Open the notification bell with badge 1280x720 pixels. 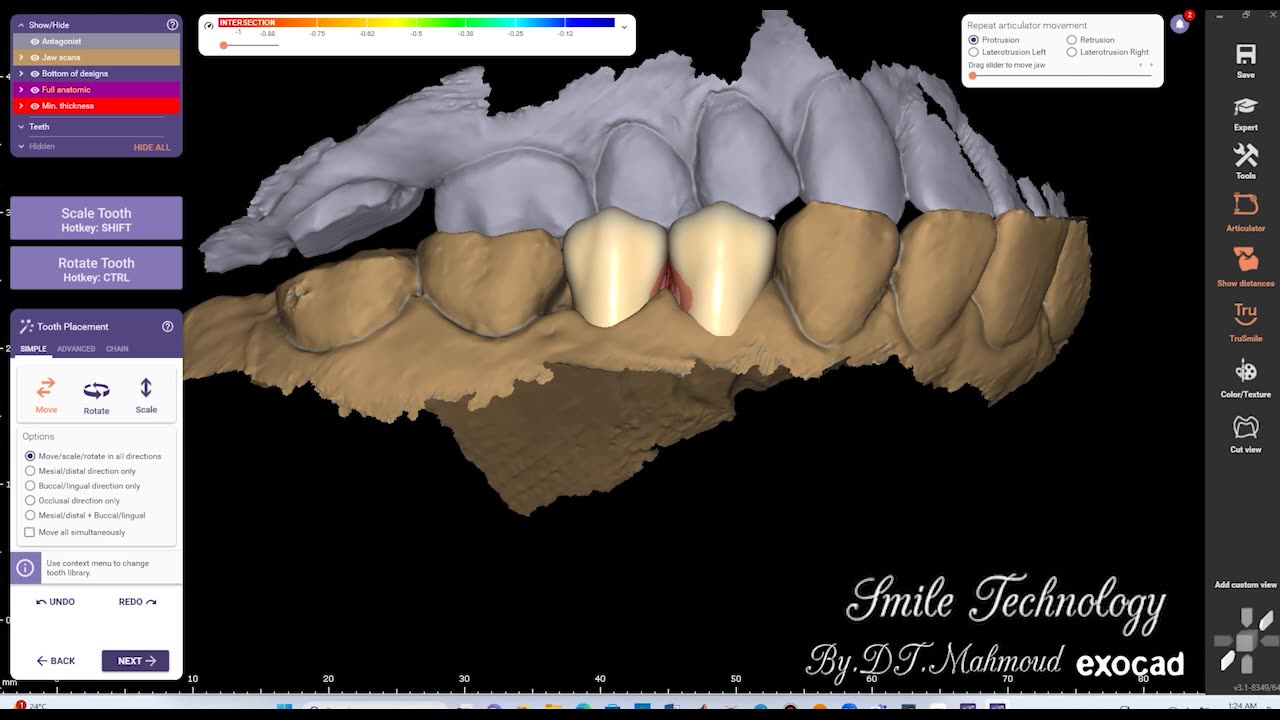1180,24
